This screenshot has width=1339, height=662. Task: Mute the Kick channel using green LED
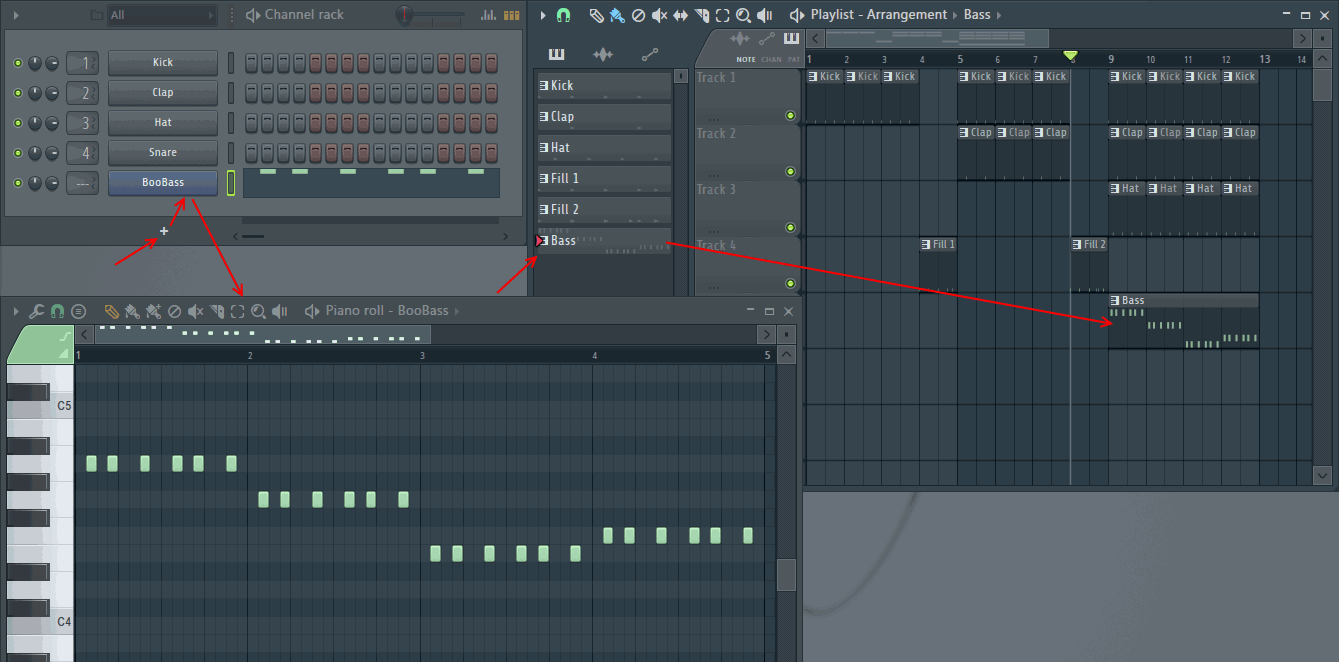pyautogui.click(x=18, y=63)
